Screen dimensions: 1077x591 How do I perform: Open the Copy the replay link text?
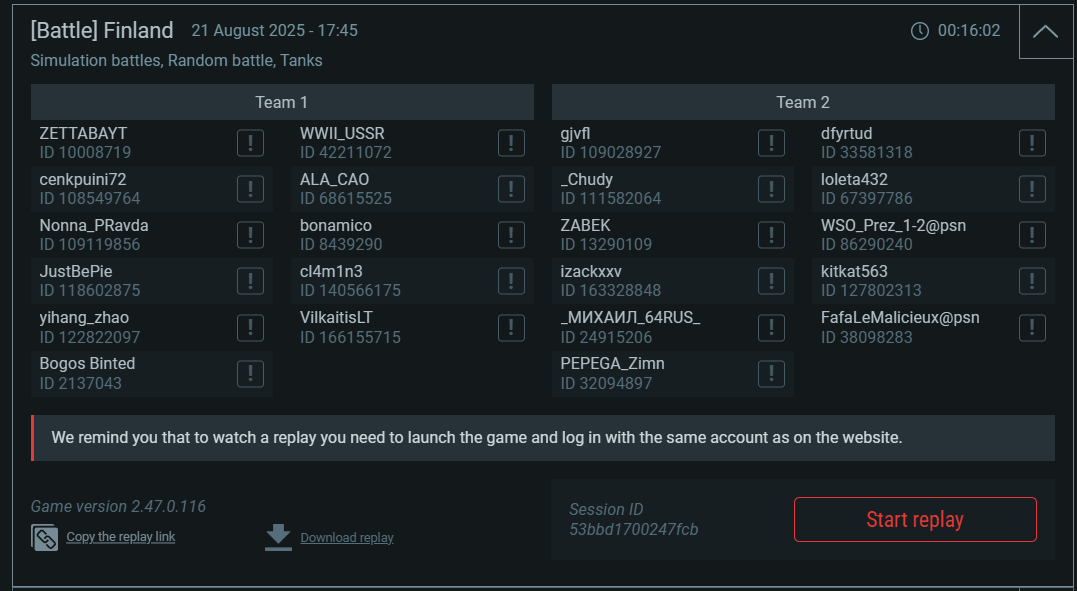tap(121, 537)
